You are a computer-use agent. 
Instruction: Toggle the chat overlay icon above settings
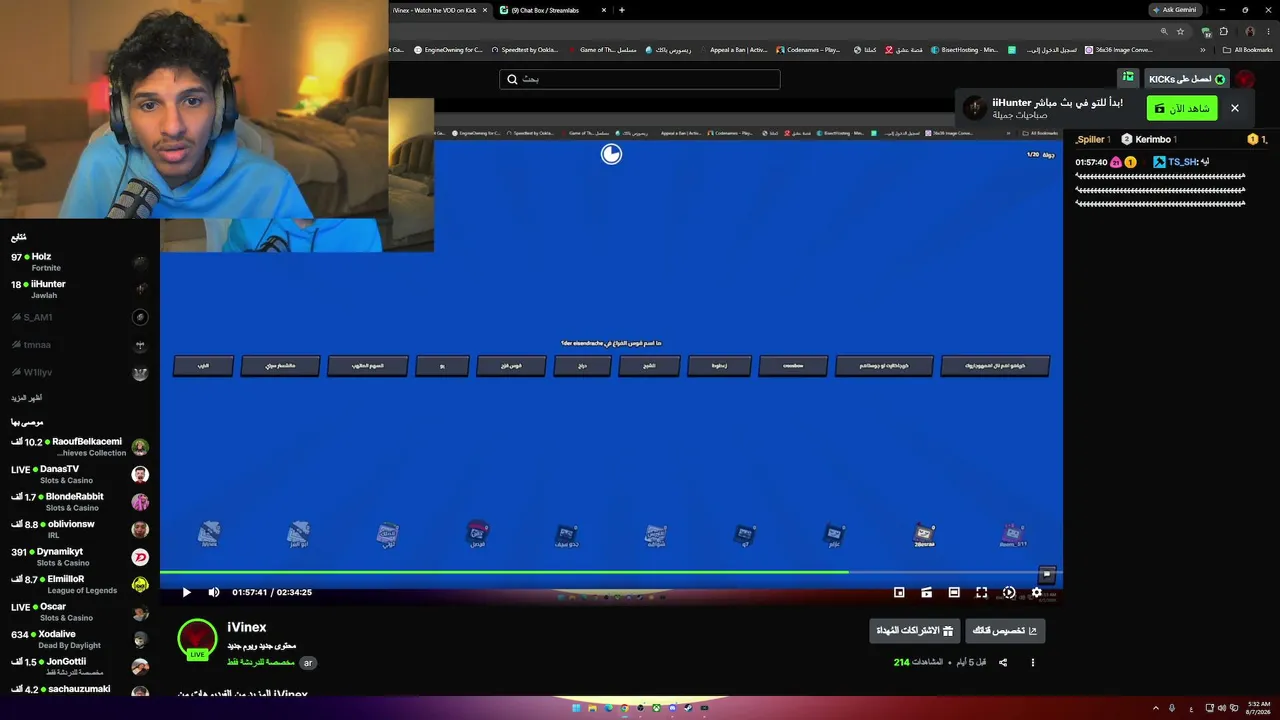click(x=1046, y=574)
